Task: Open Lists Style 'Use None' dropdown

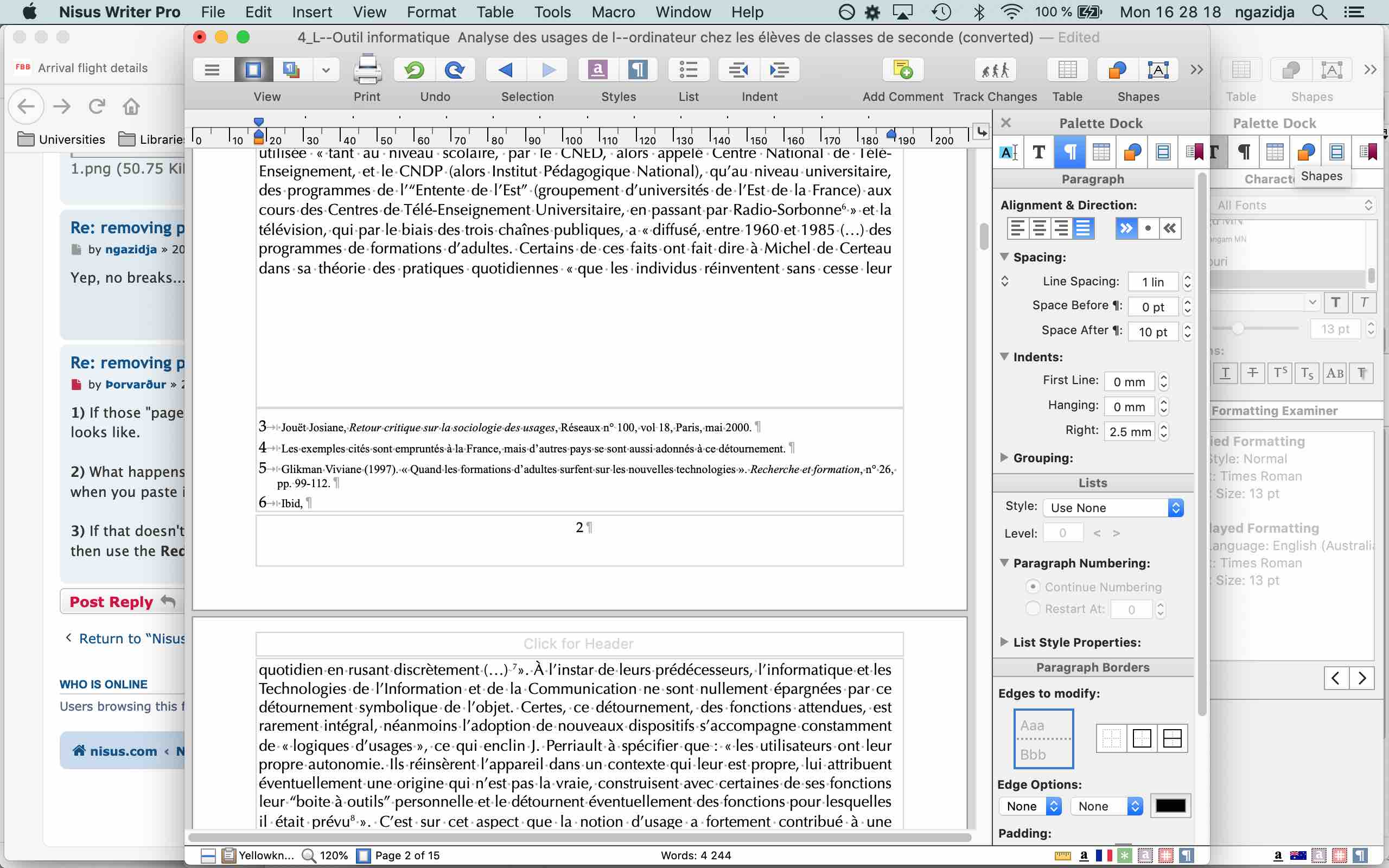Action: [x=1113, y=507]
